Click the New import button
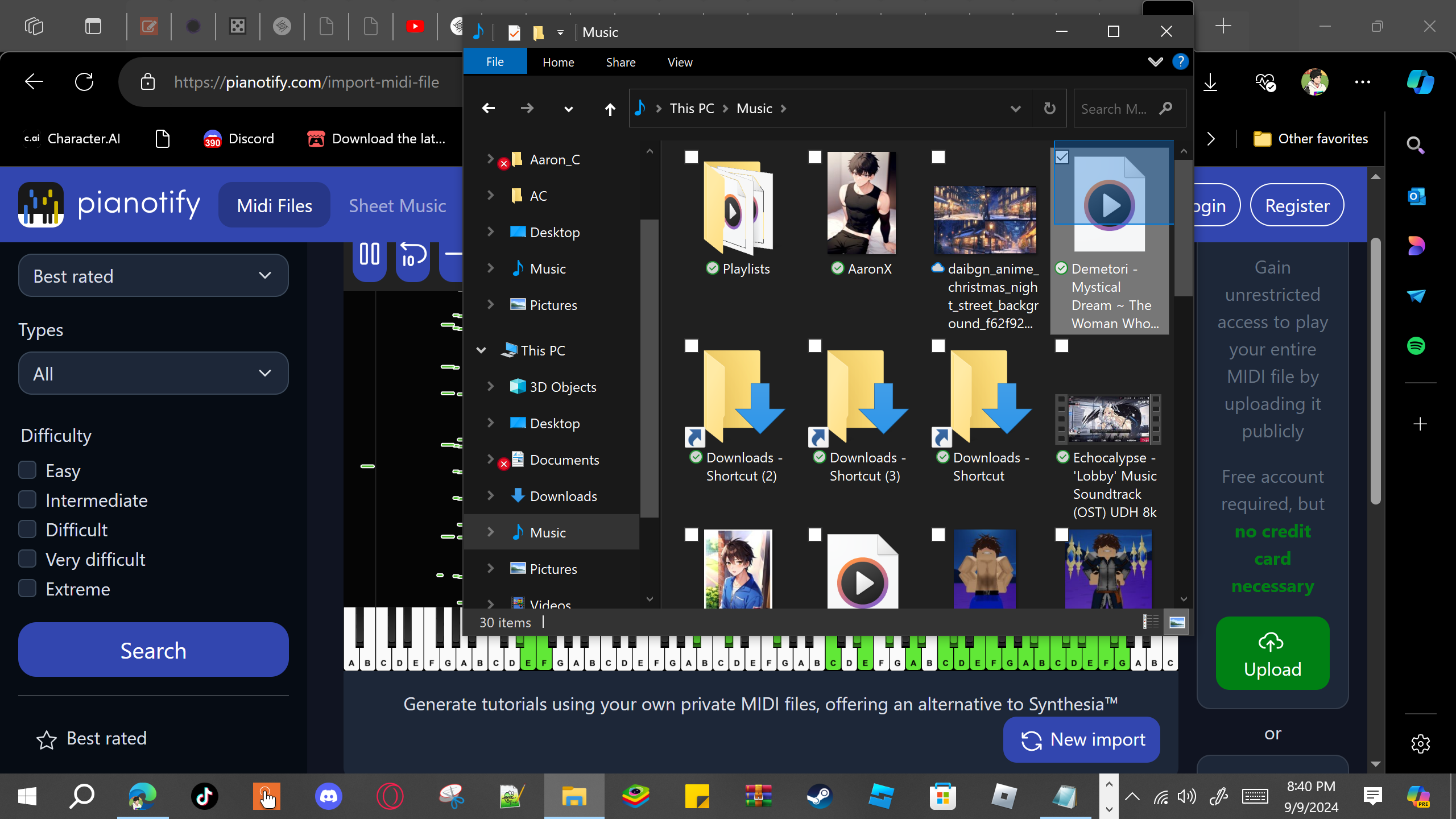This screenshot has width=1456, height=819. [x=1081, y=739]
